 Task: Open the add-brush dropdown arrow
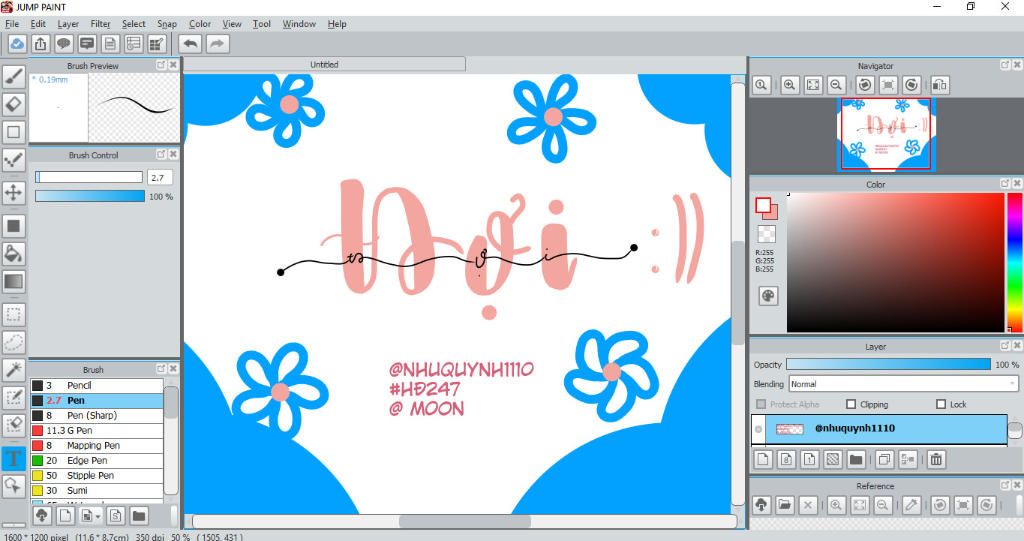[97, 516]
